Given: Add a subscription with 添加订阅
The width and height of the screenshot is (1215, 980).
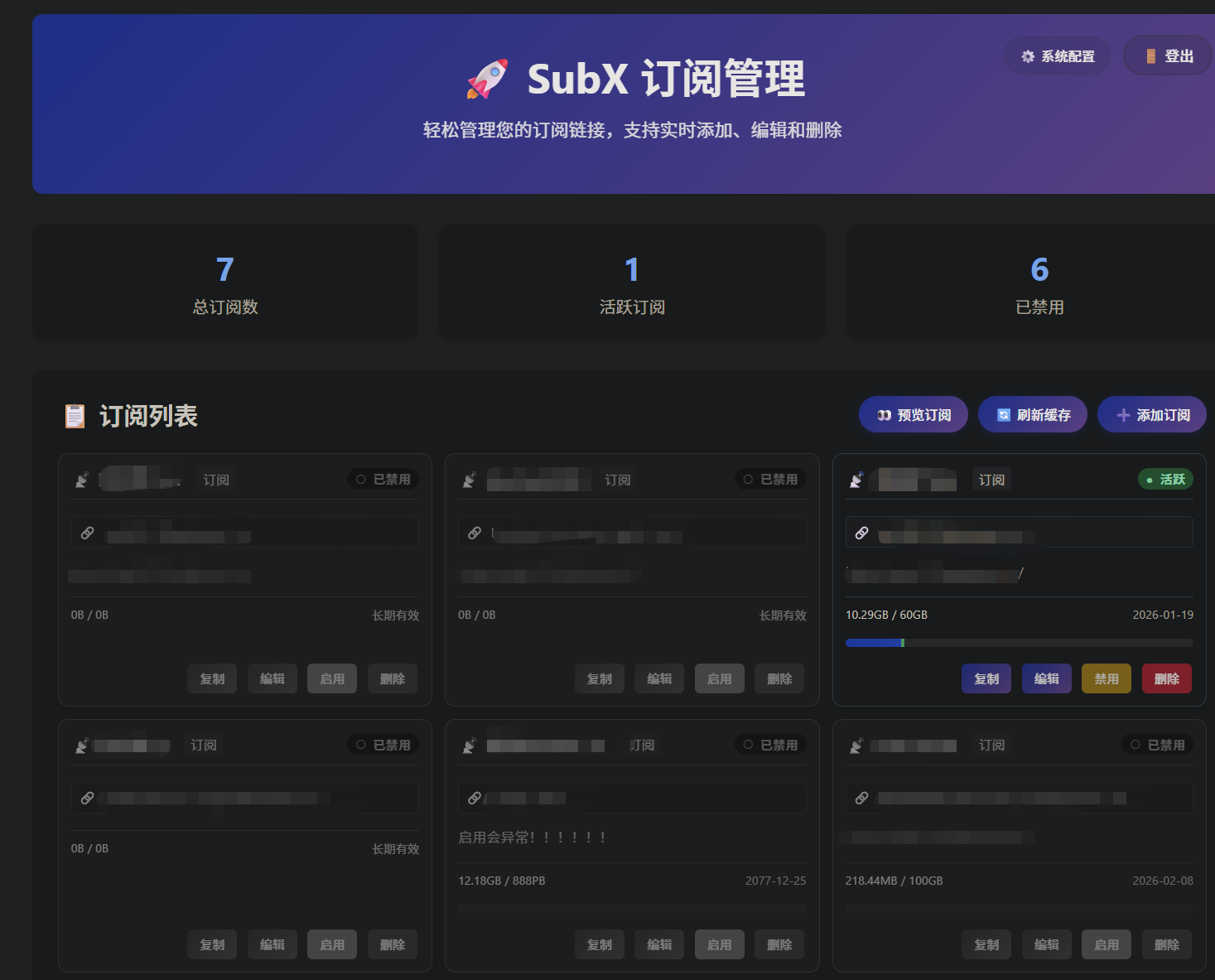Looking at the screenshot, I should [1152, 414].
